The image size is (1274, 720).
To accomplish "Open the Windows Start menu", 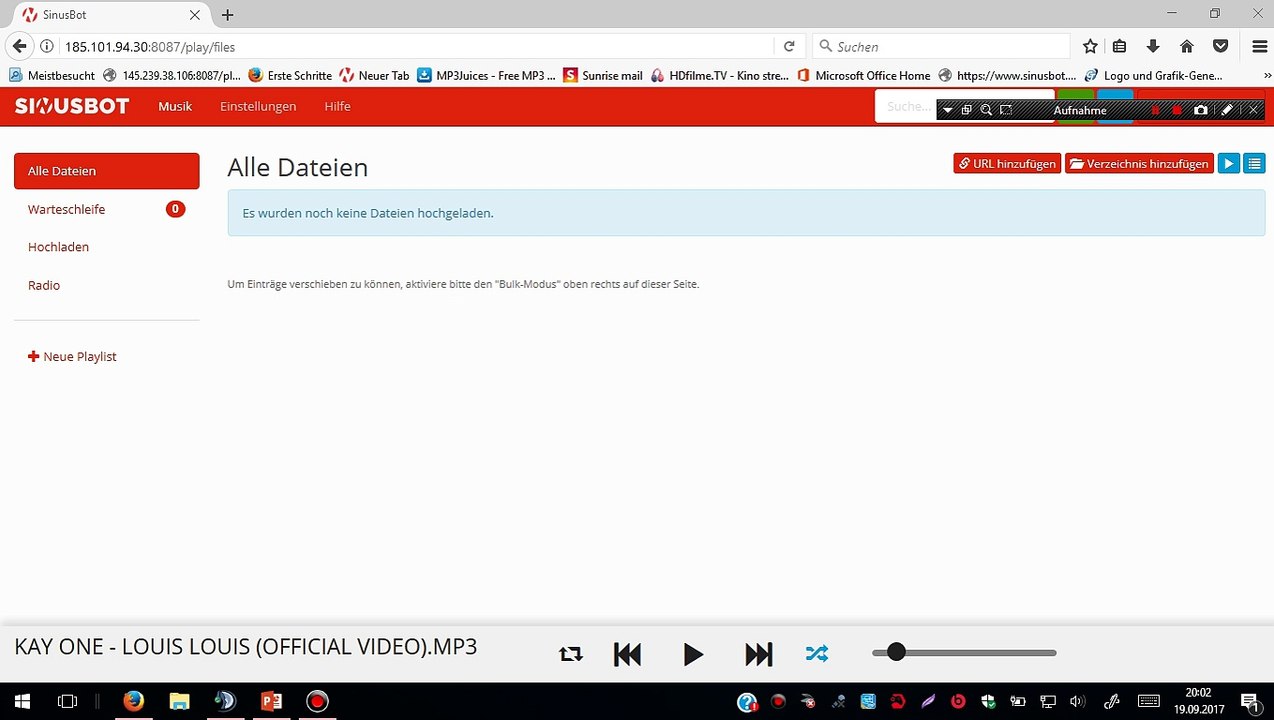I will (x=22, y=701).
